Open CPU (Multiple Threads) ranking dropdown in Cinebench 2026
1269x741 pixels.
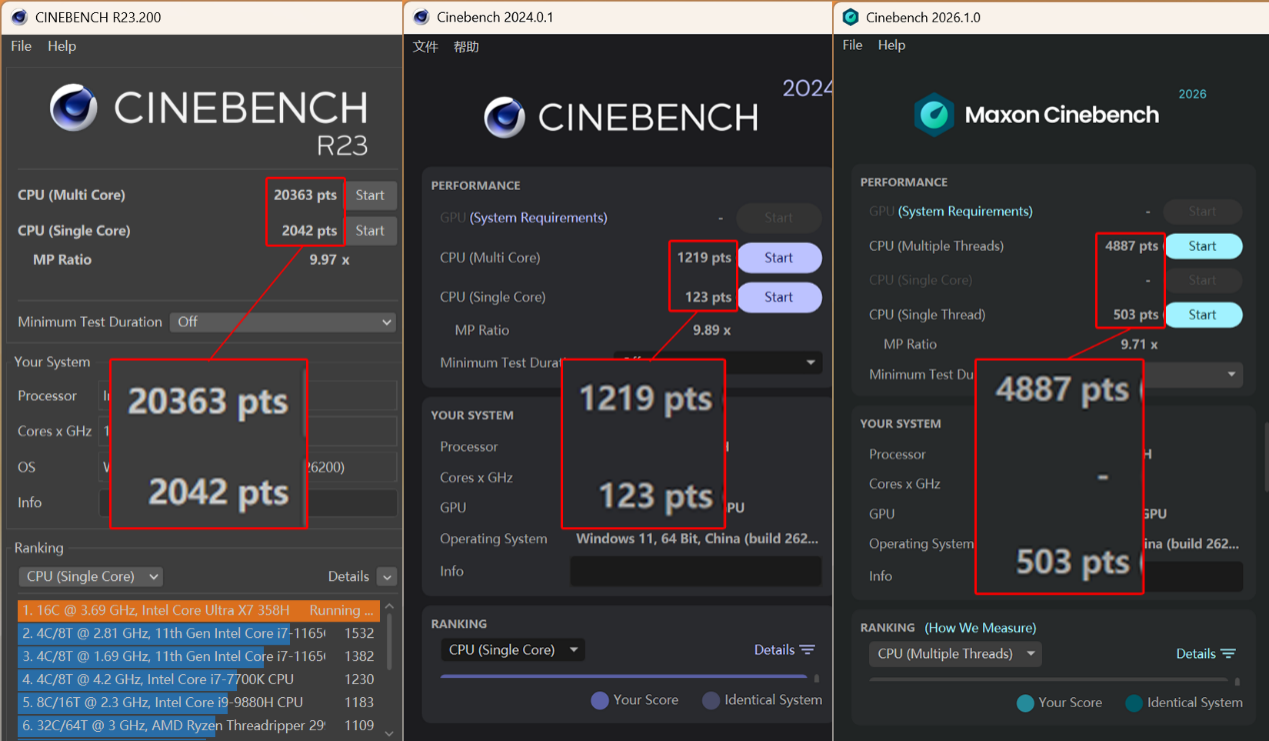(955, 654)
